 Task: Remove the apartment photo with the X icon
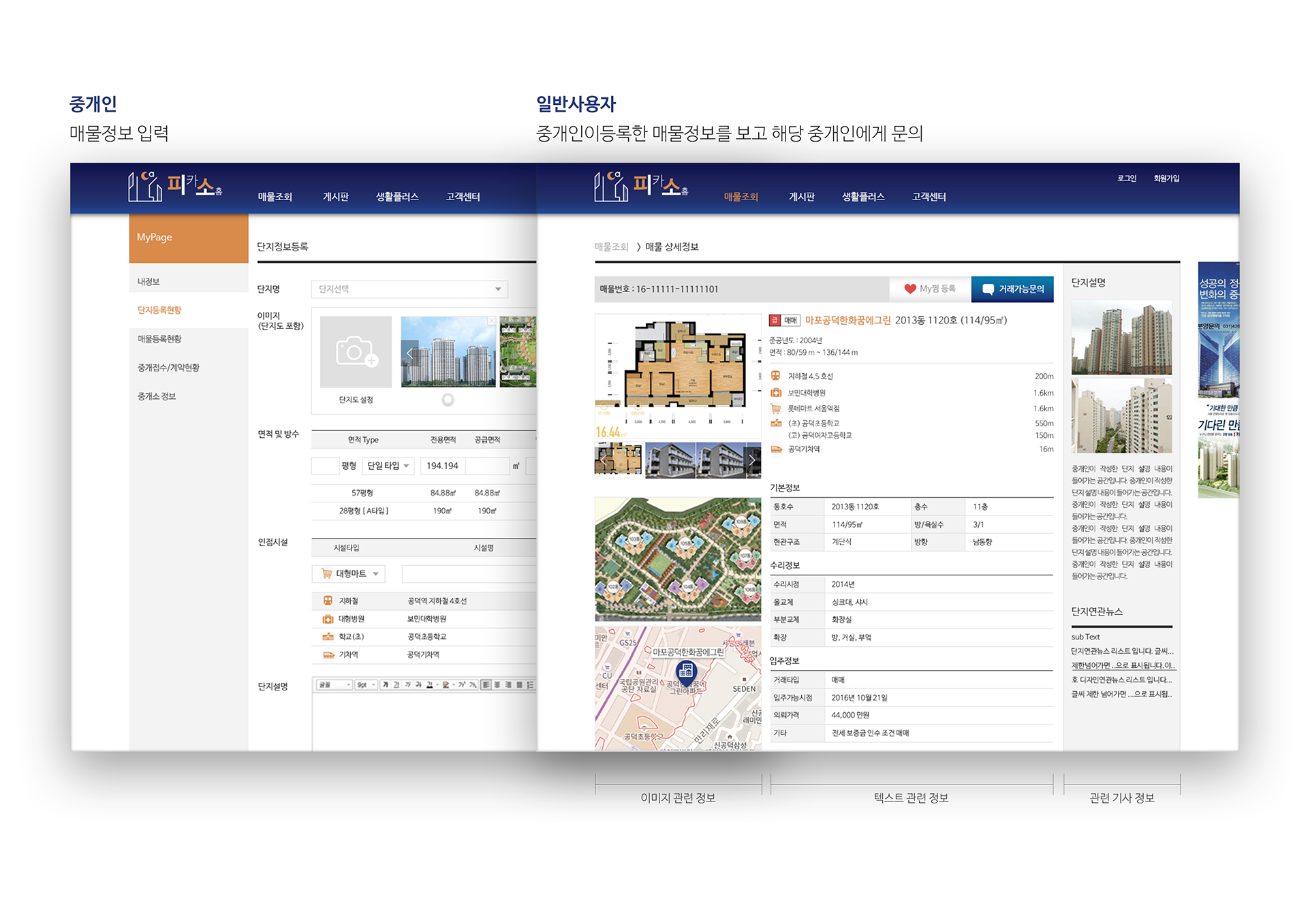(x=491, y=320)
